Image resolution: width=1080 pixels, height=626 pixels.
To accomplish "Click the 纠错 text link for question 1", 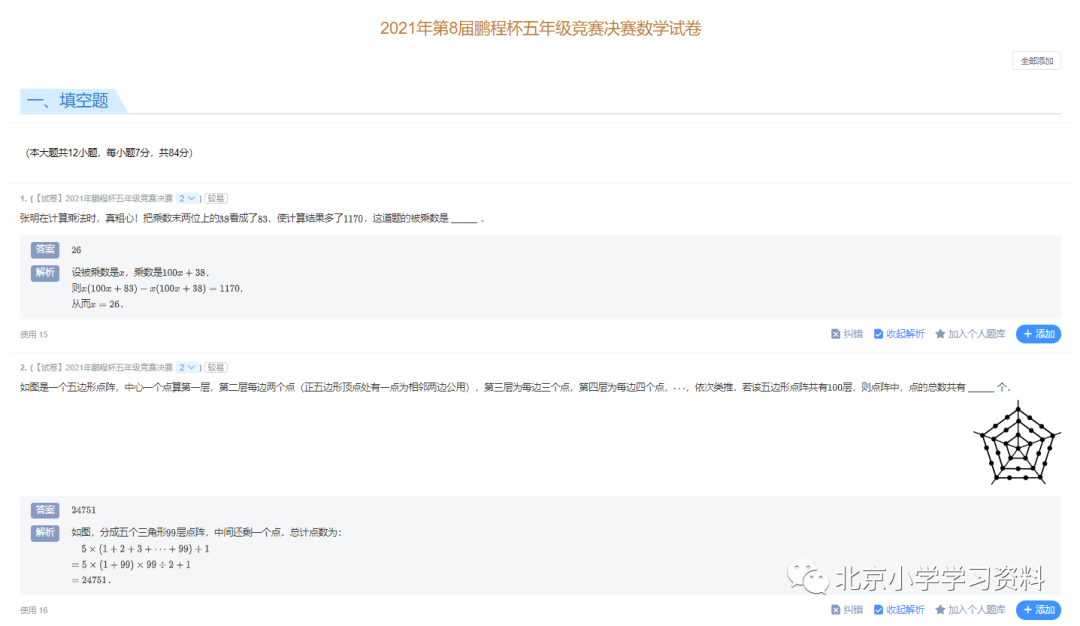I will pyautogui.click(x=853, y=334).
